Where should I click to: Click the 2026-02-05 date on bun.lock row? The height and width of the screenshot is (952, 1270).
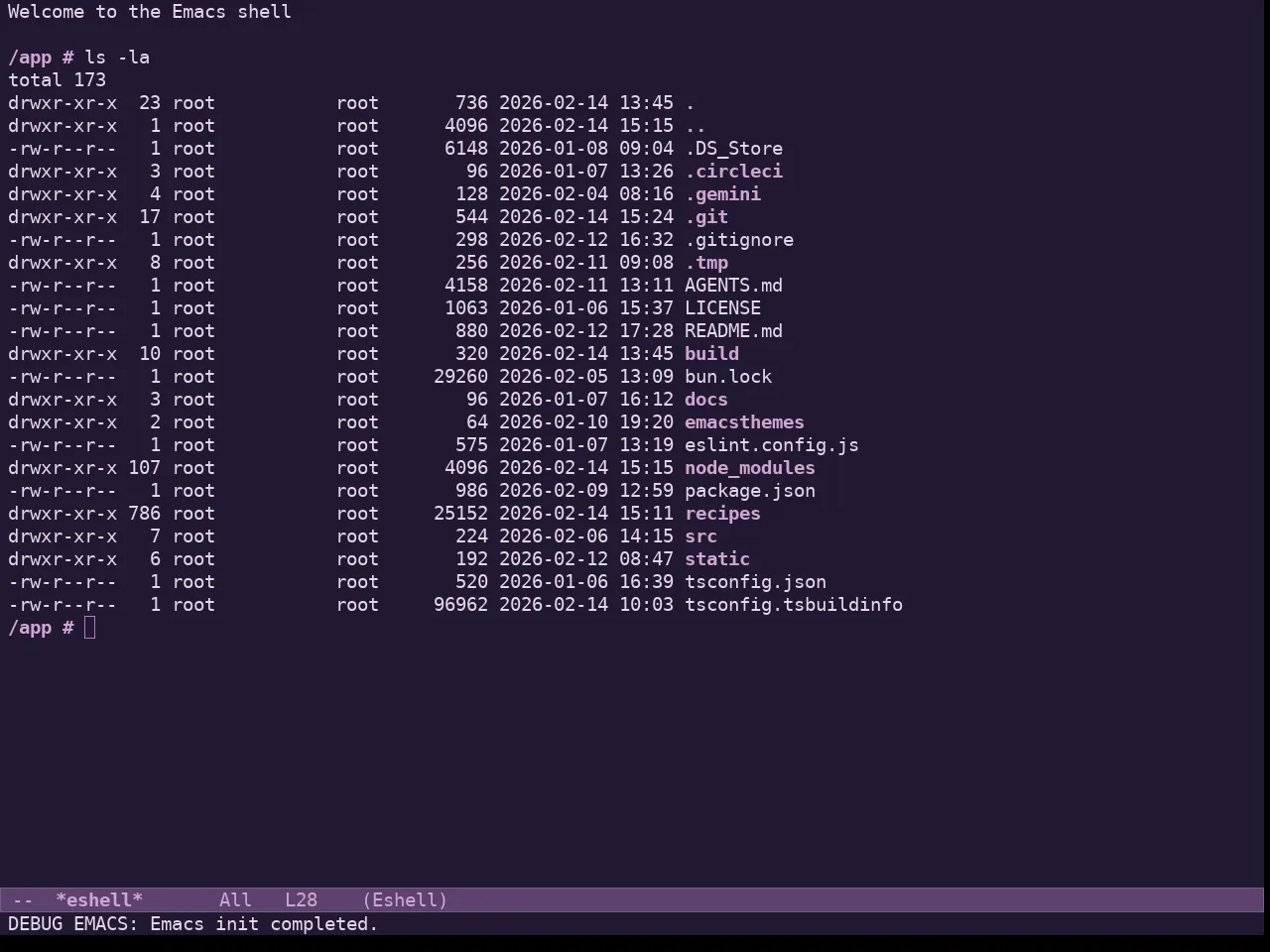click(x=554, y=377)
